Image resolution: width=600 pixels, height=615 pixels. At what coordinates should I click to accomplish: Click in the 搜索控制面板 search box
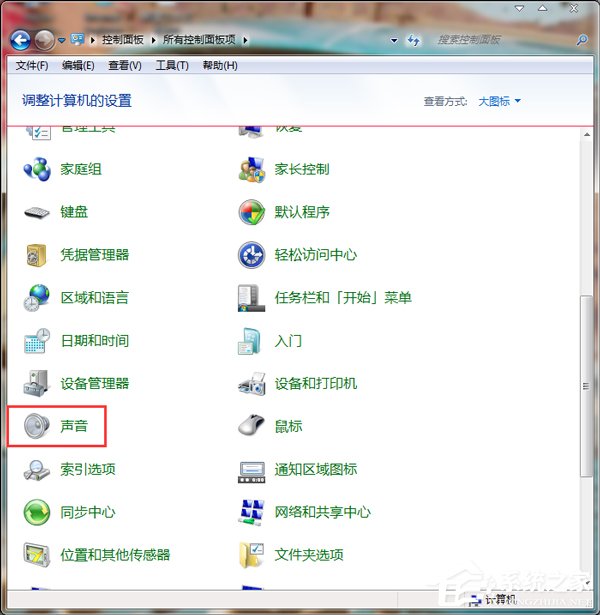coord(500,40)
